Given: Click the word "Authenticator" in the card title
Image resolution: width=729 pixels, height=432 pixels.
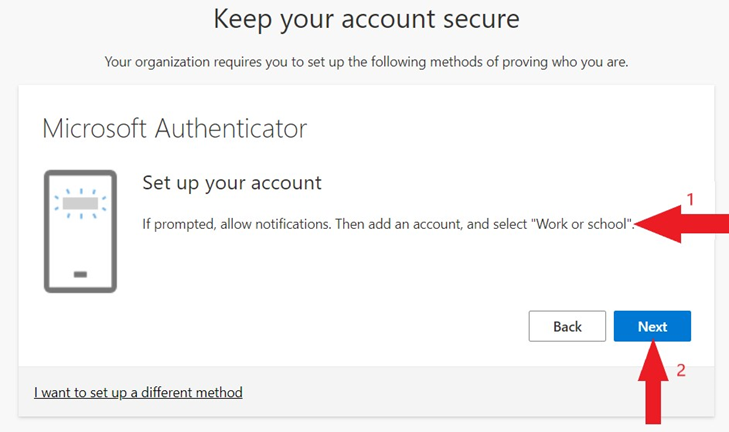Looking at the screenshot, I should 231,128.
